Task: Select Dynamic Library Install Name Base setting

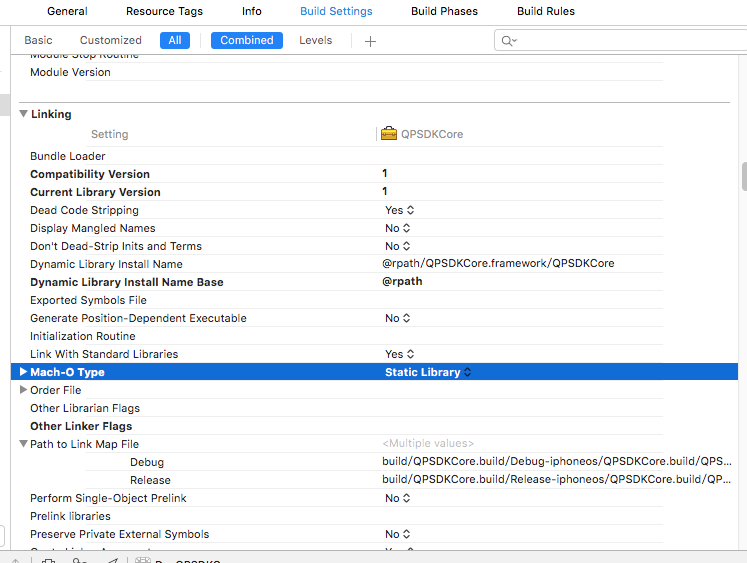Action: pos(127,282)
